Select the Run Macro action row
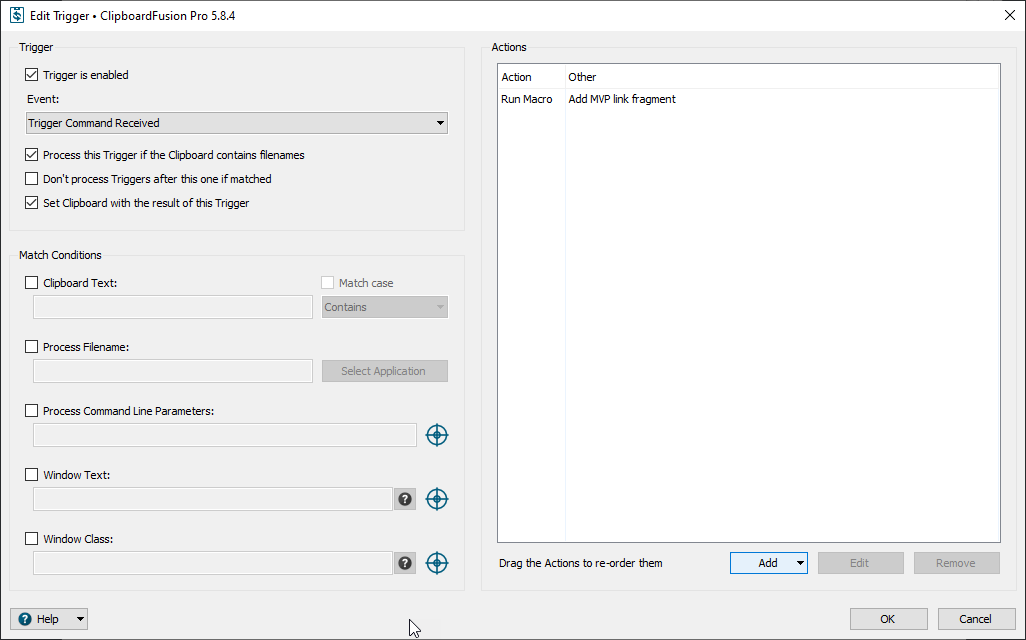The width and height of the screenshot is (1026, 640). pos(749,99)
